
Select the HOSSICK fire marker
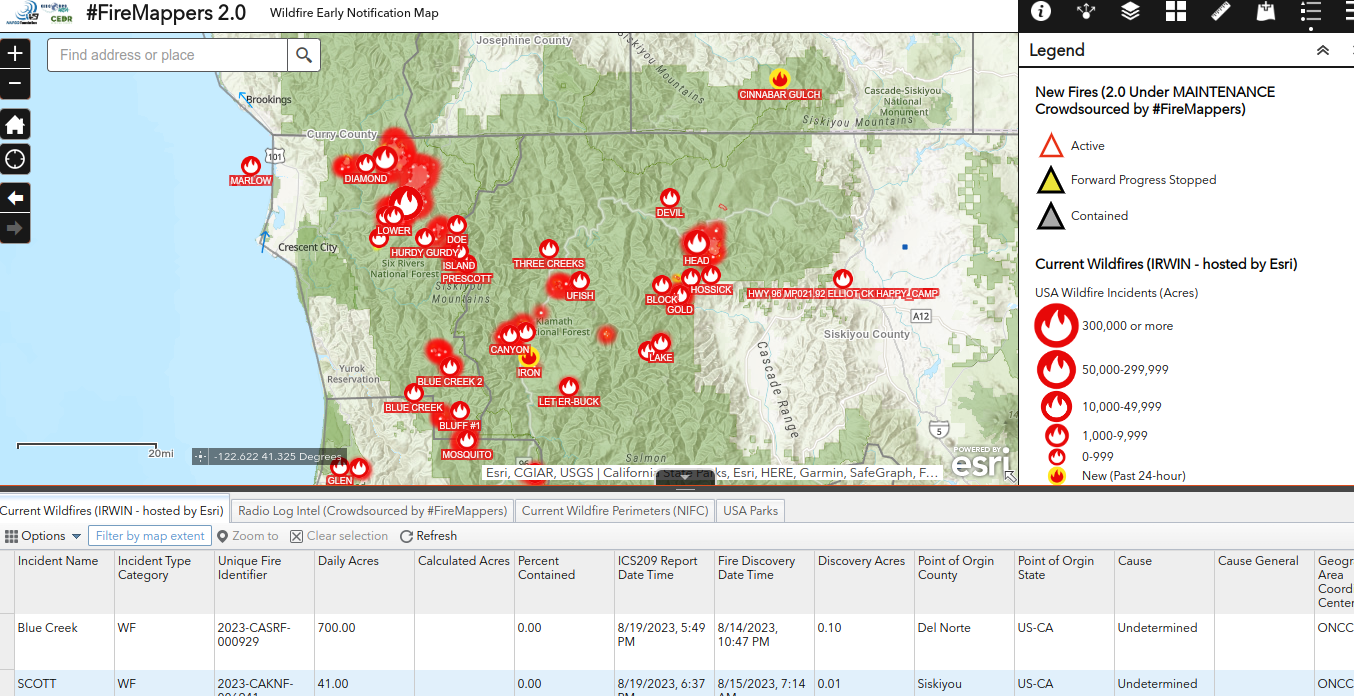tap(711, 275)
